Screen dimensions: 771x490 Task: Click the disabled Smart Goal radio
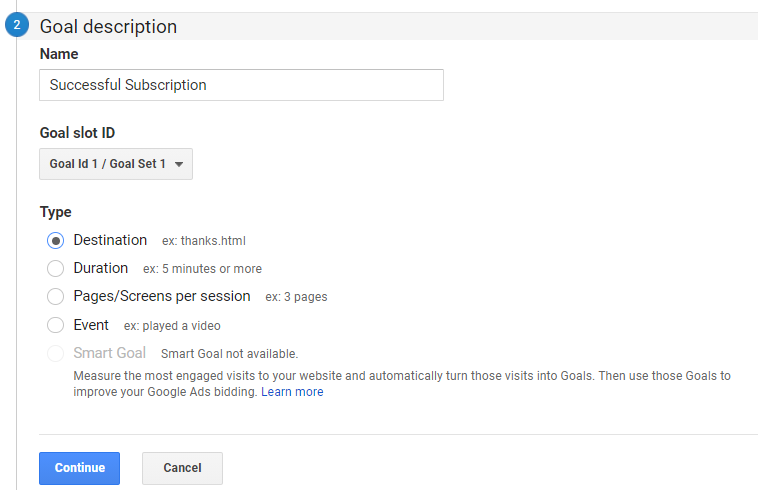(56, 353)
